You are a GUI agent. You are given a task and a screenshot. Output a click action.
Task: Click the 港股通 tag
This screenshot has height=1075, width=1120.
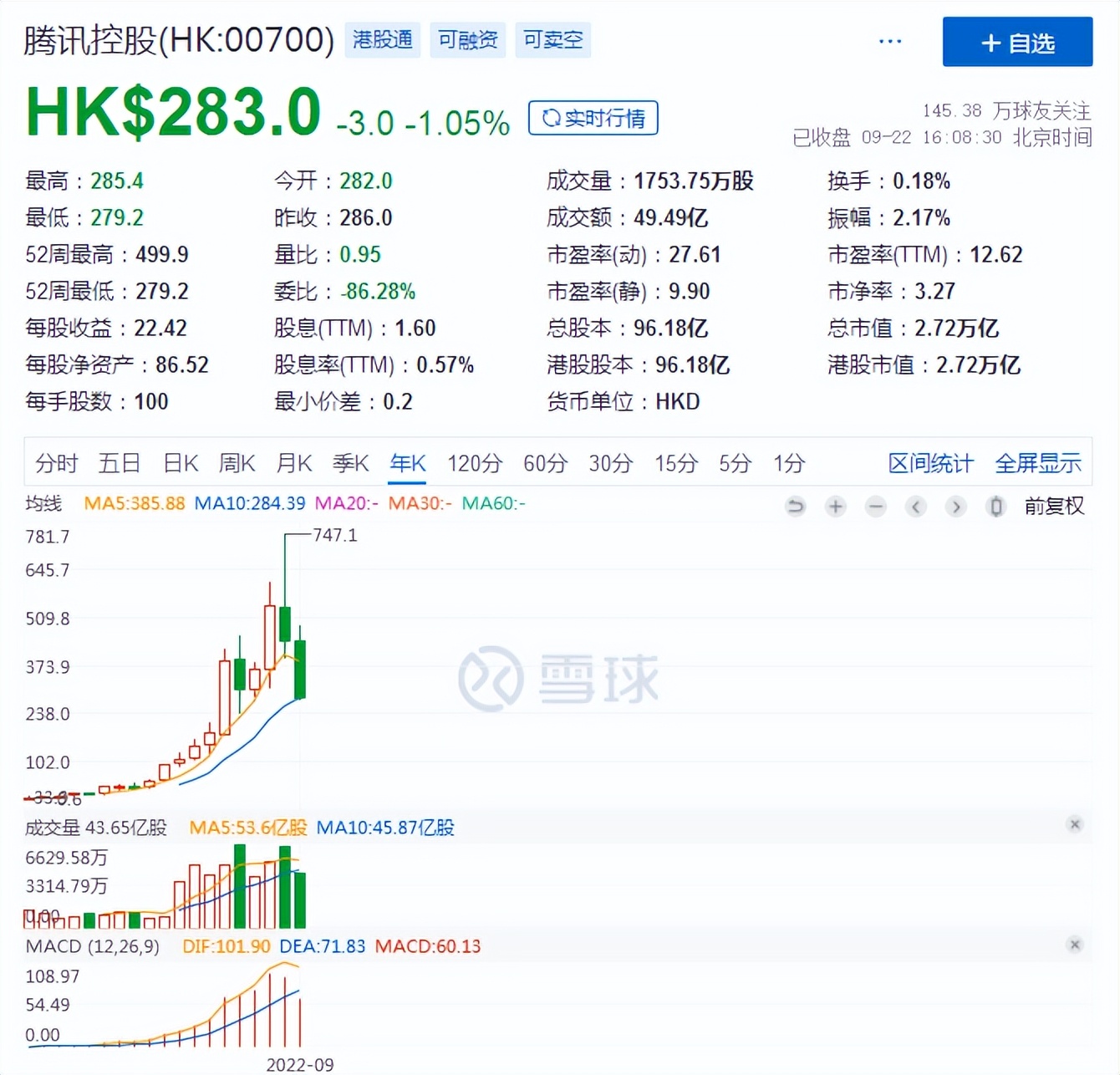(x=383, y=39)
